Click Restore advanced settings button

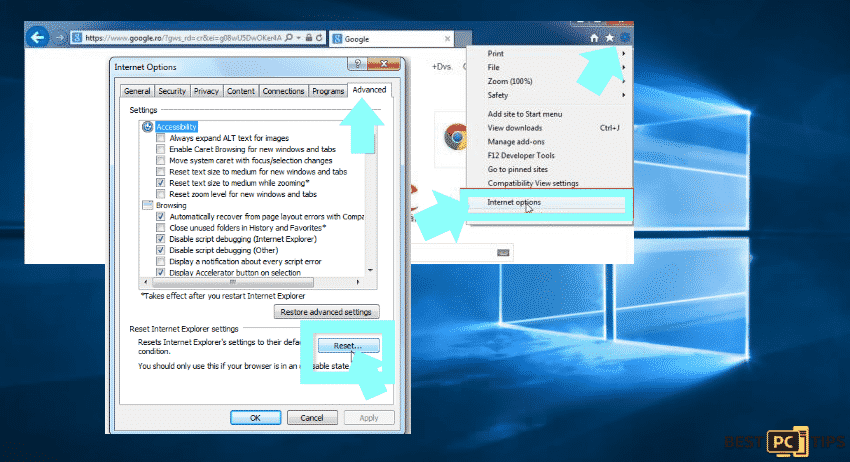pos(326,312)
